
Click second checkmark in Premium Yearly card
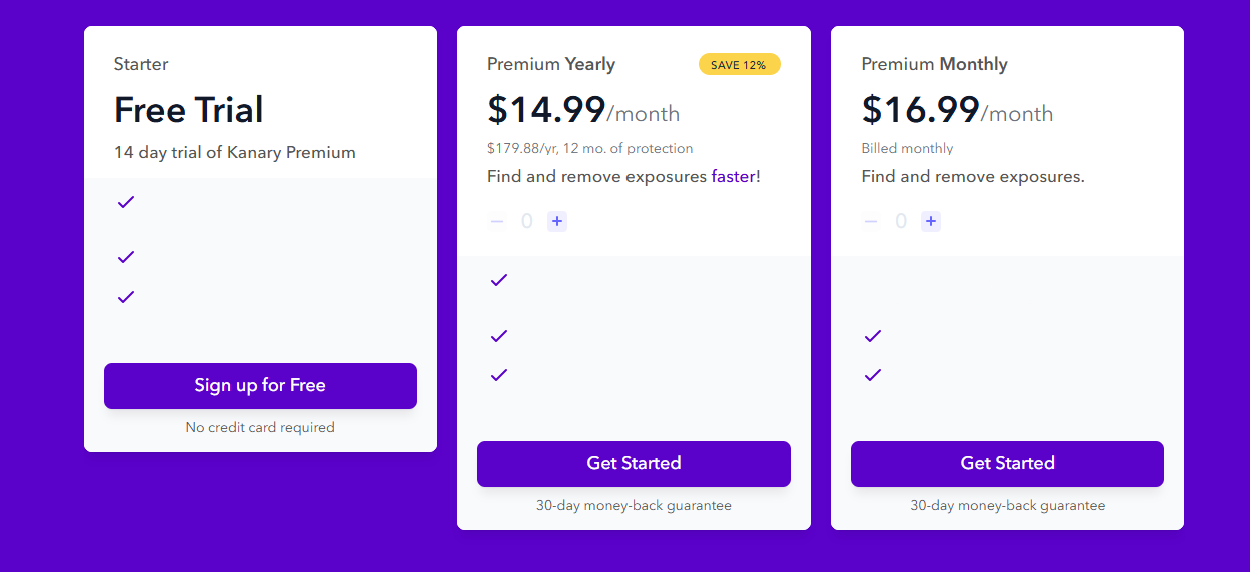pos(499,336)
